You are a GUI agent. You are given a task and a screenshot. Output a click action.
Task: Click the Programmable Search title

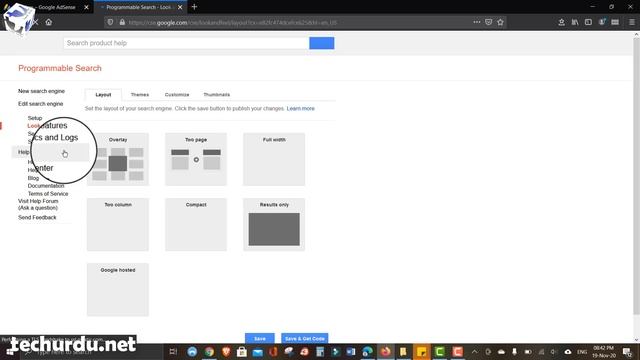(x=60, y=68)
